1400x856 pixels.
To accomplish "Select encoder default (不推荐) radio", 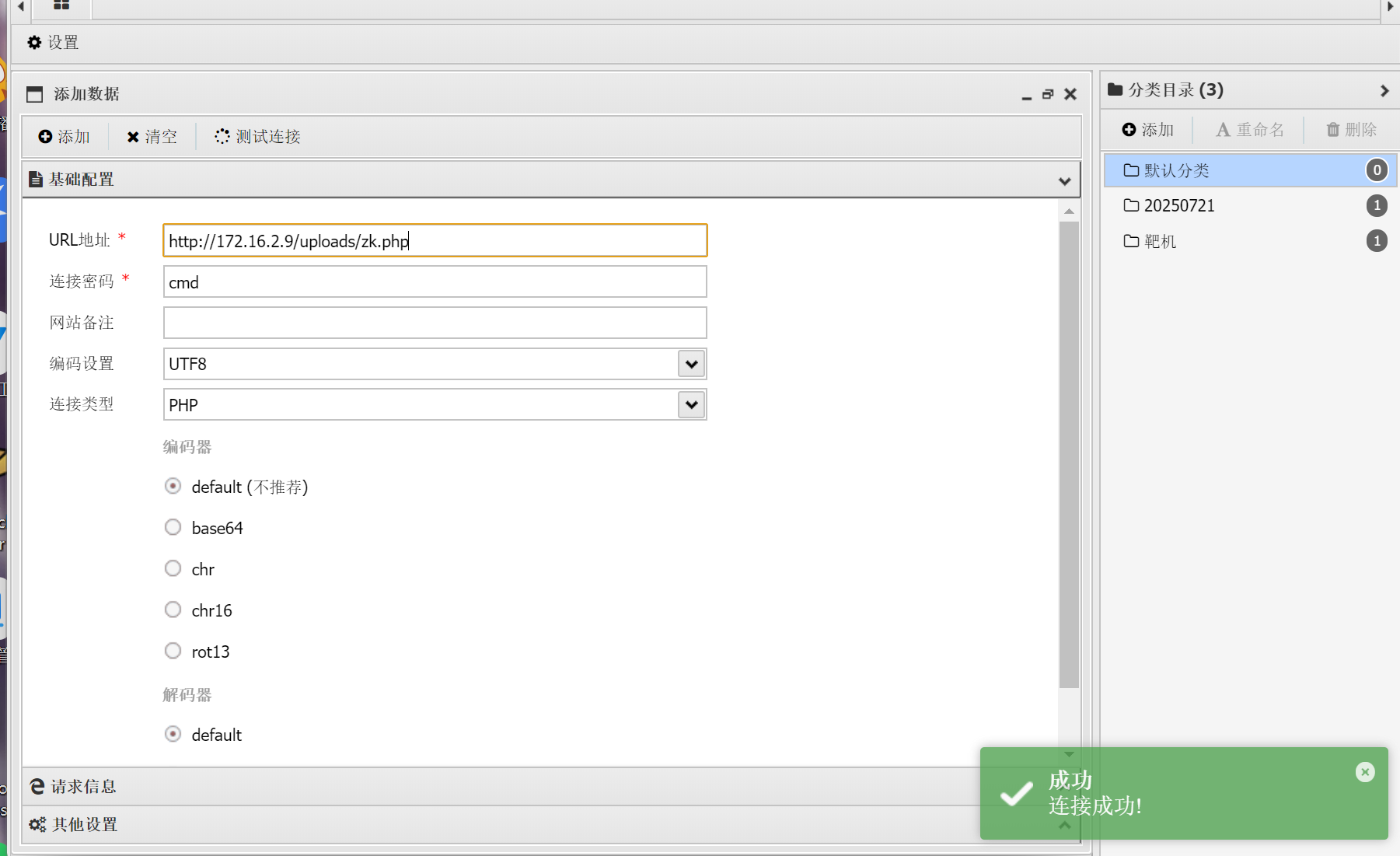I will pos(173,486).
